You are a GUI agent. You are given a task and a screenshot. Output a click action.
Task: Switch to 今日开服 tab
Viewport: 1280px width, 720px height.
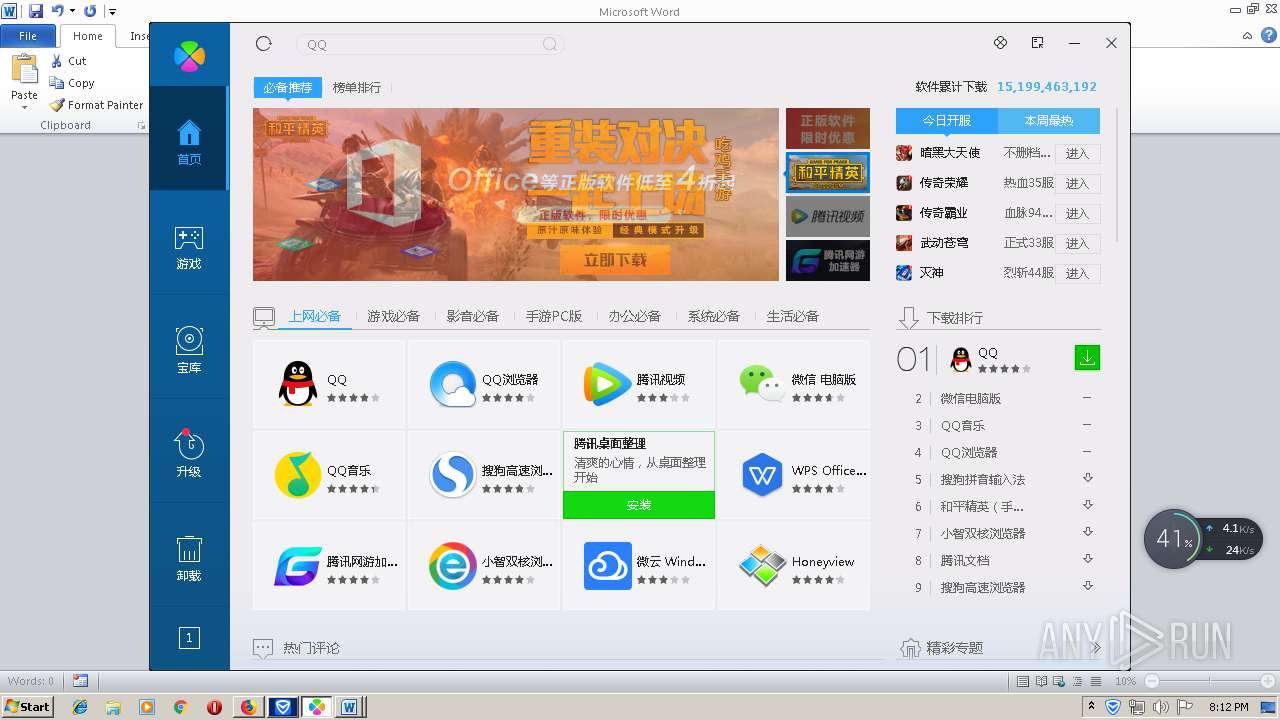947,121
